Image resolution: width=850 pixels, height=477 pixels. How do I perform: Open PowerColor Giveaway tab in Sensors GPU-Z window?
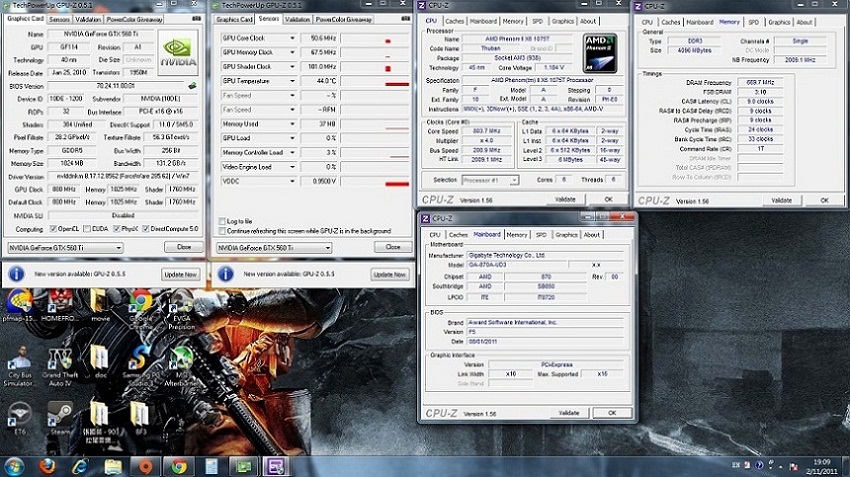pyautogui.click(x=344, y=20)
